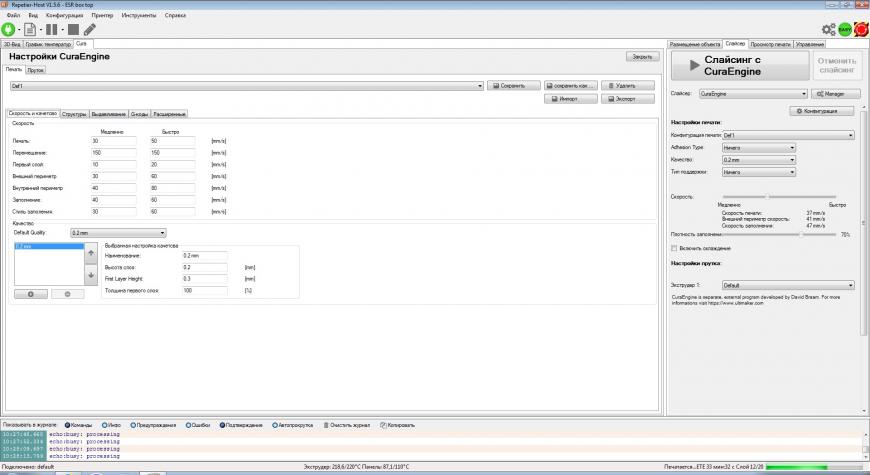Click Очистить журнал trash icon
870x475 pixels.
[326, 425]
